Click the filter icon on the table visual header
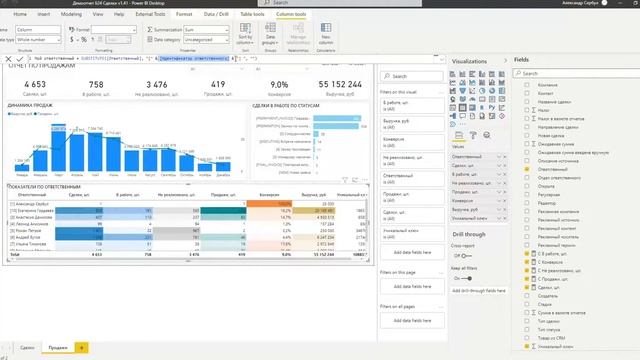The image size is (640, 360). pyautogui.click(x=345, y=180)
